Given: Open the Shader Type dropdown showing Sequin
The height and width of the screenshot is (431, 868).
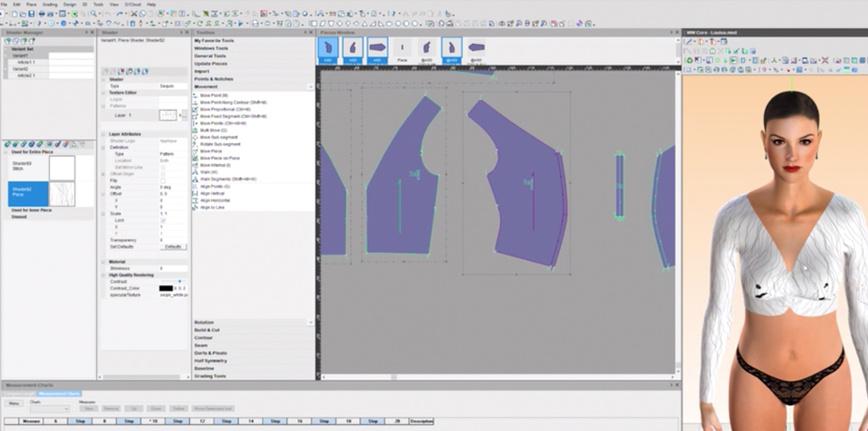Looking at the screenshot, I should tap(173, 86).
